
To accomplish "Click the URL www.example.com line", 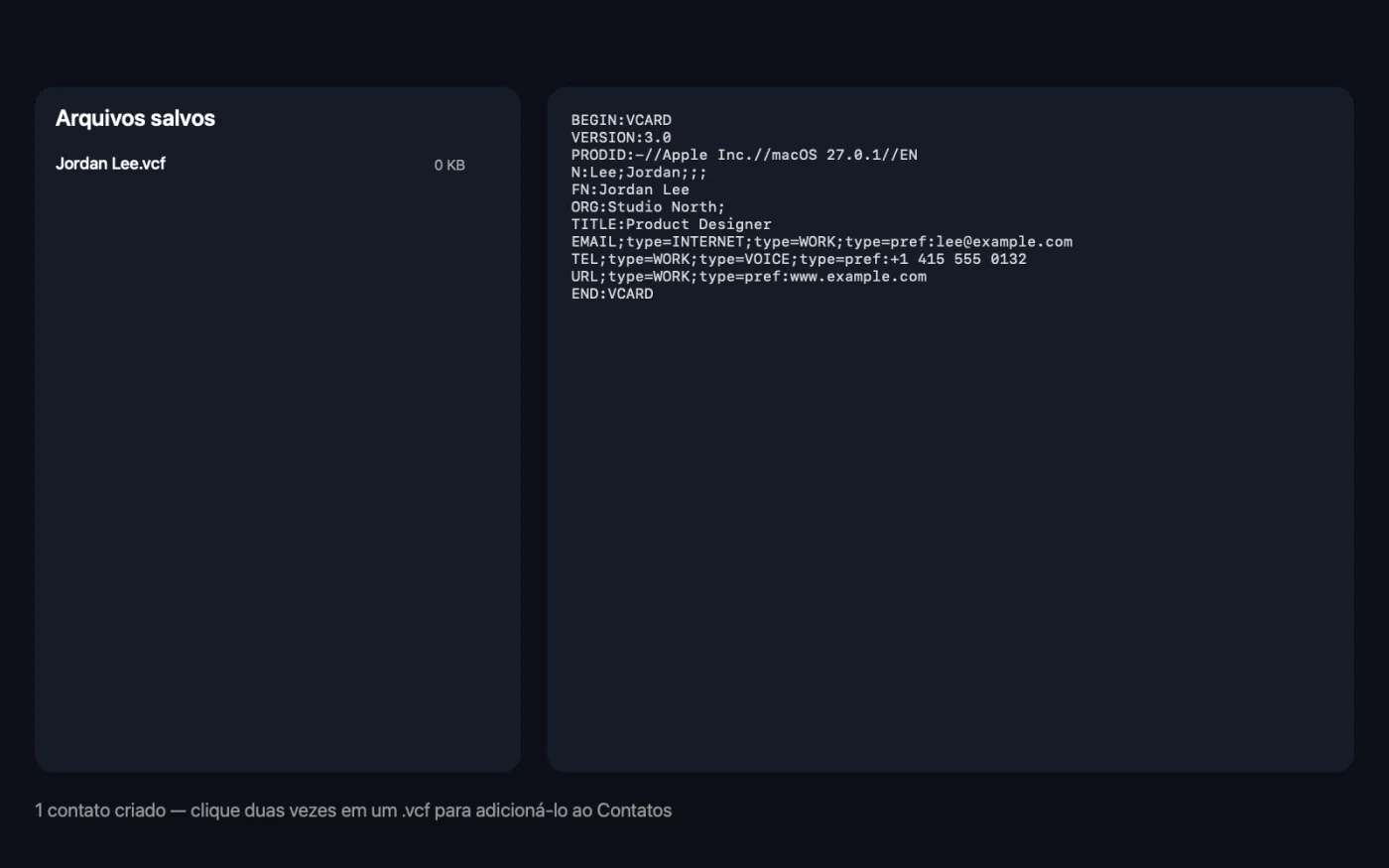I will [x=749, y=277].
